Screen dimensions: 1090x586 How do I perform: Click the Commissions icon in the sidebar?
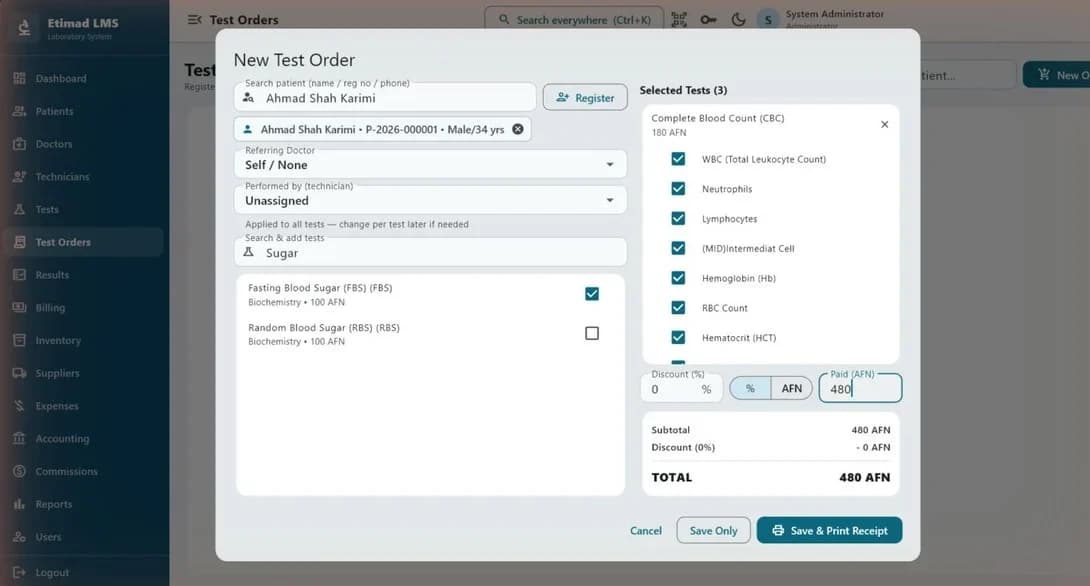[x=19, y=471]
